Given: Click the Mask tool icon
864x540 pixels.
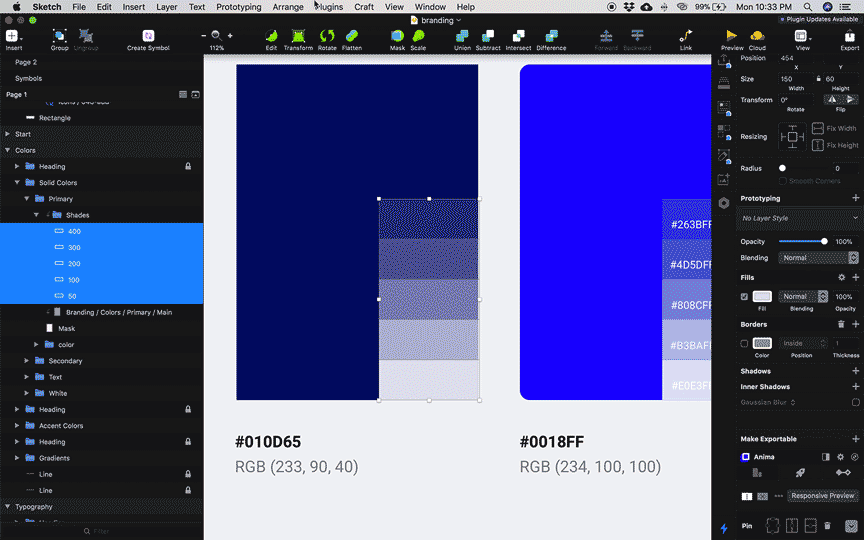Looking at the screenshot, I should [x=397, y=36].
